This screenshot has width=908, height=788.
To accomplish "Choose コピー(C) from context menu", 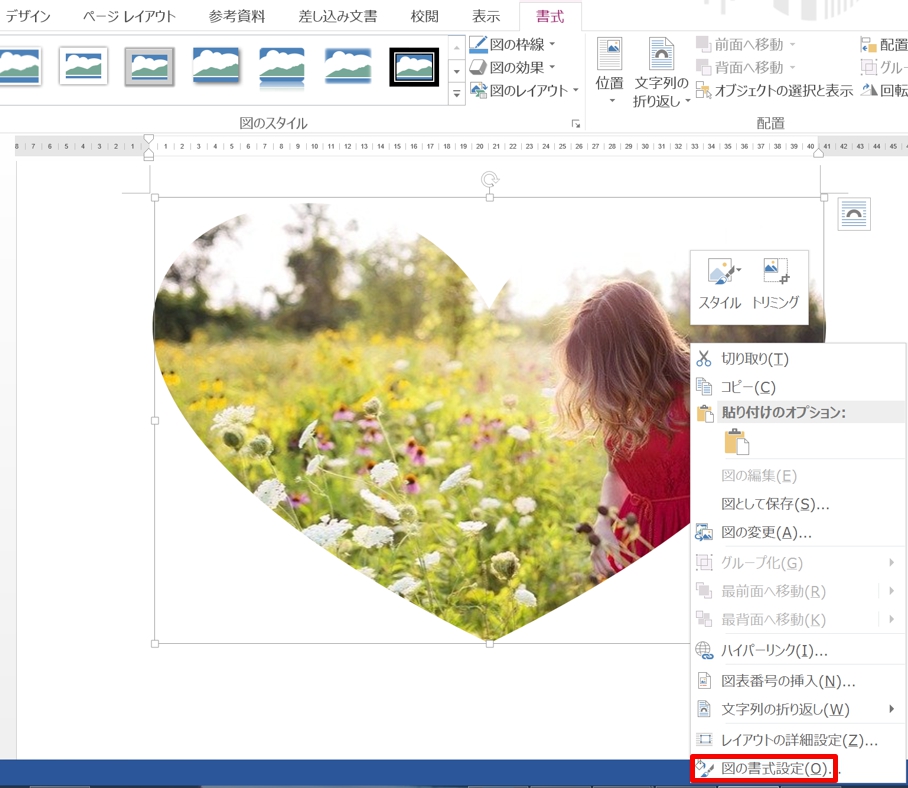I will 799,387.
